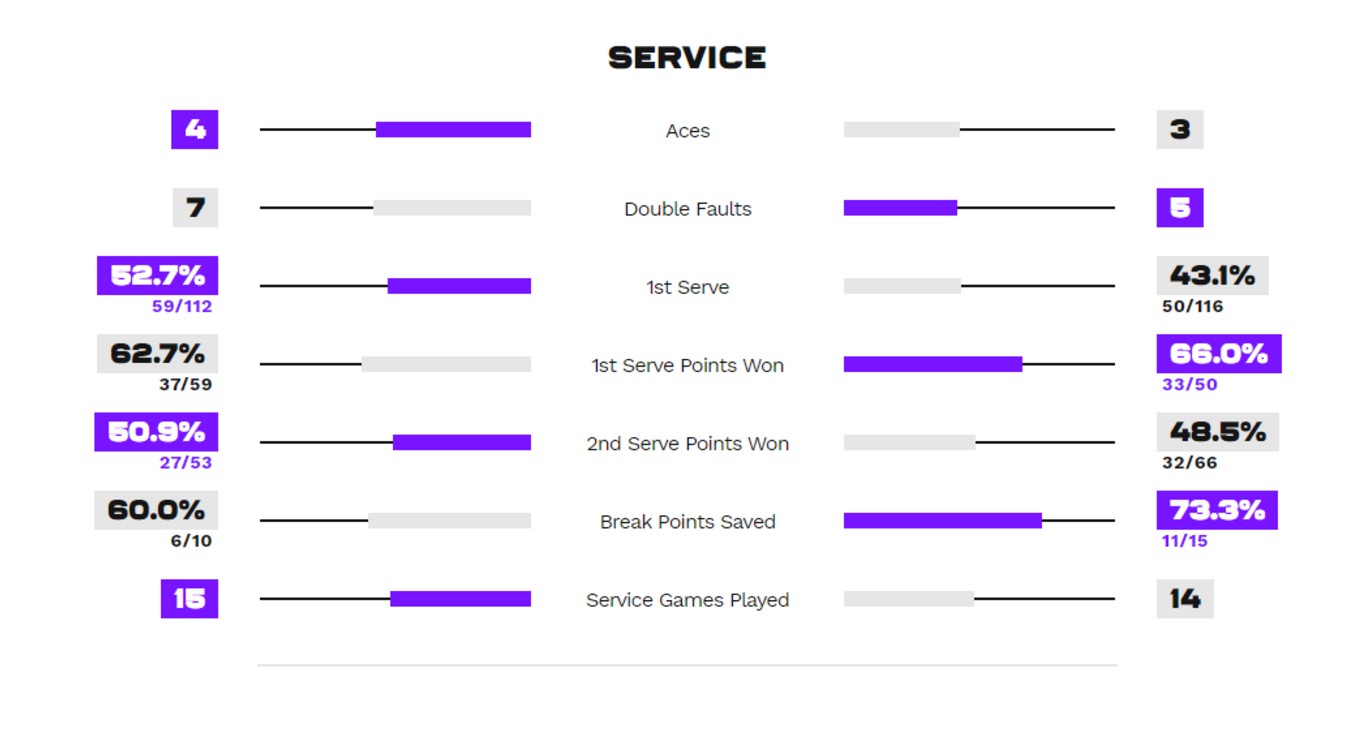
Task: Click the 50.9% second serve points badge
Action: tap(156, 432)
